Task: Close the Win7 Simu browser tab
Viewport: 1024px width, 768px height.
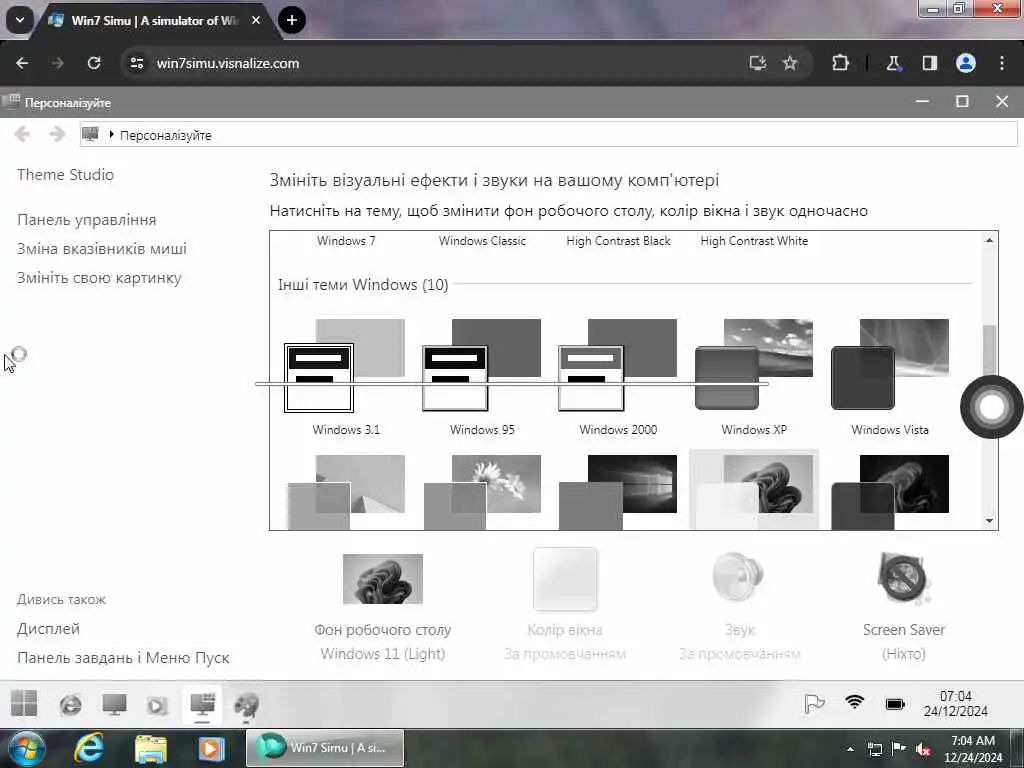Action: coord(256,20)
